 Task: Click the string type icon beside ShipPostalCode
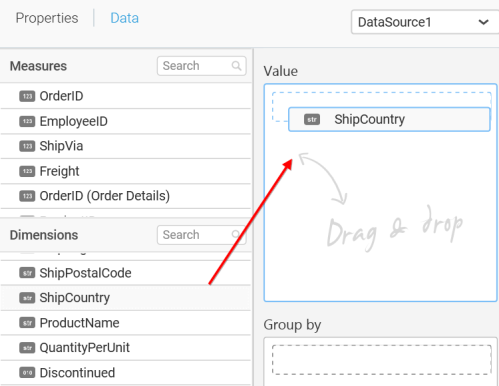[x=27, y=273]
